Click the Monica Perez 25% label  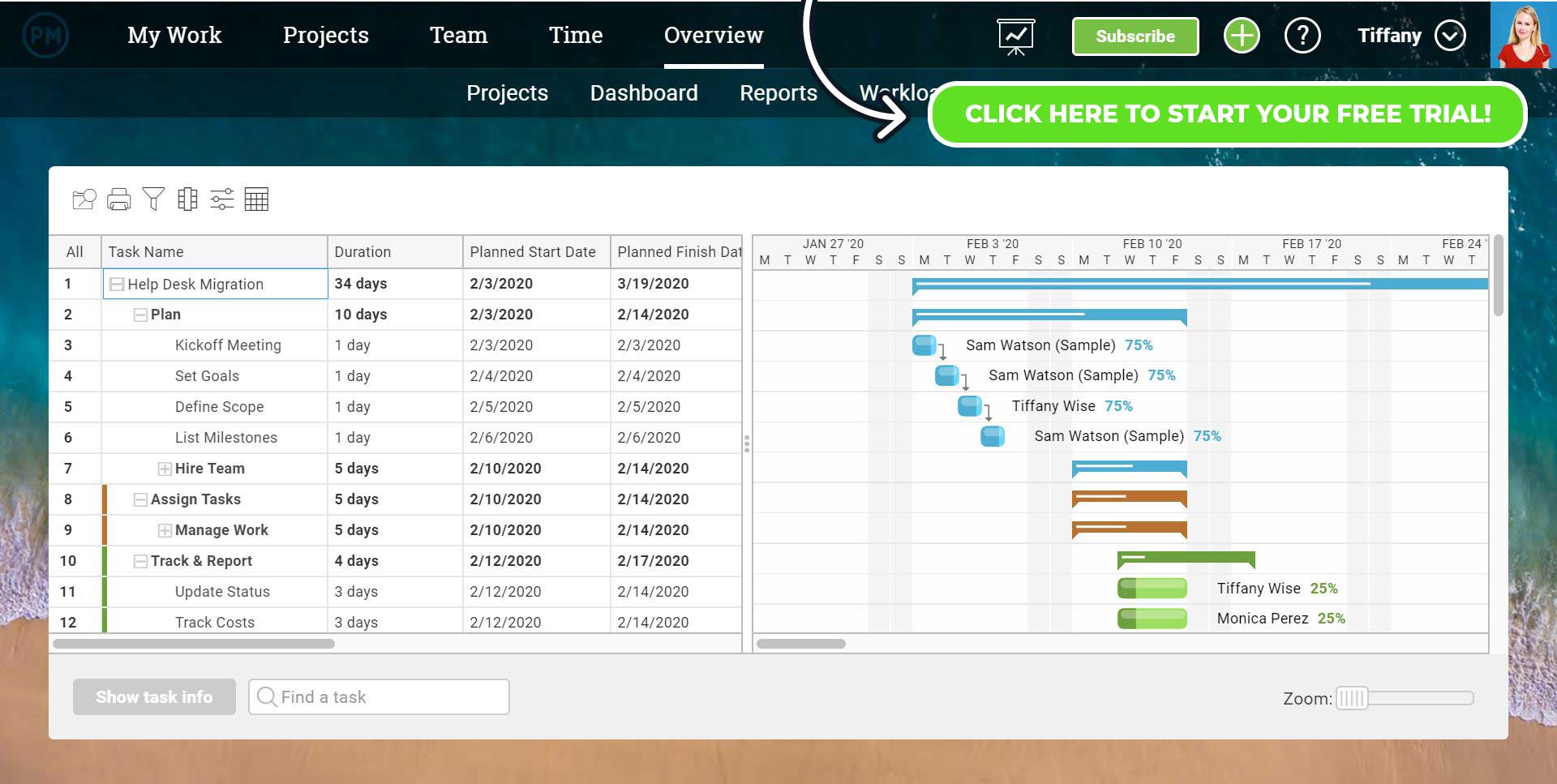(1281, 619)
